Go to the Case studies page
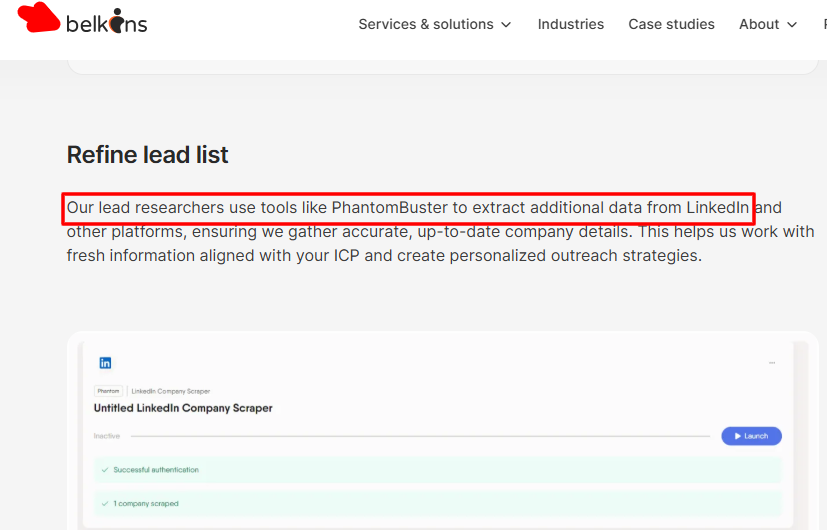The width and height of the screenshot is (827, 530). pos(671,24)
